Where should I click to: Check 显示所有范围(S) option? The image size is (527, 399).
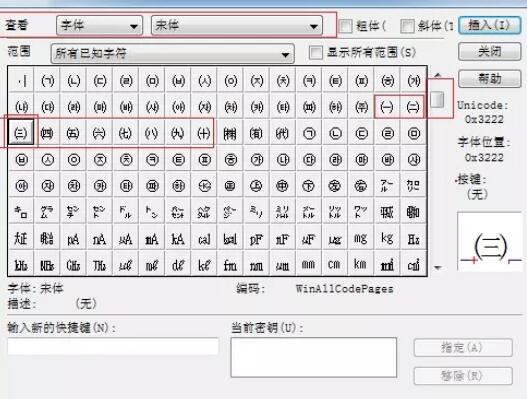click(x=315, y=52)
